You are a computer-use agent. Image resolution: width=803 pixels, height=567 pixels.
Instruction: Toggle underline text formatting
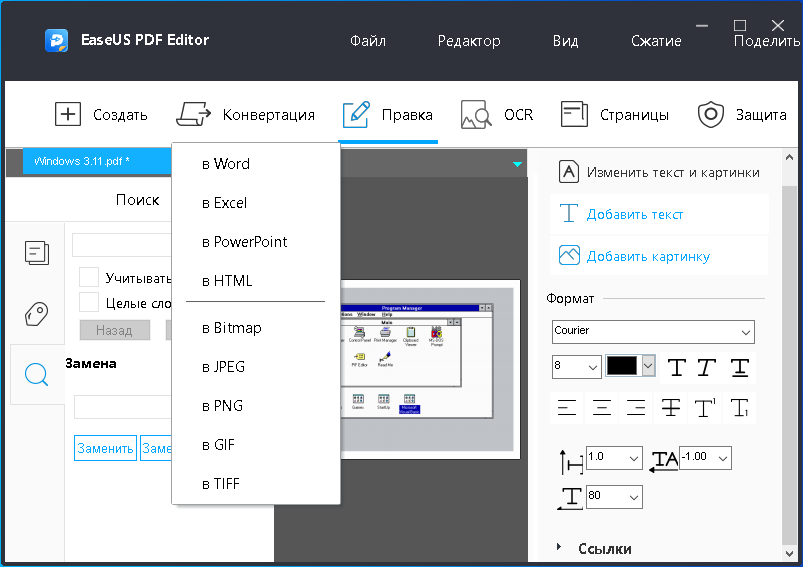(739, 367)
